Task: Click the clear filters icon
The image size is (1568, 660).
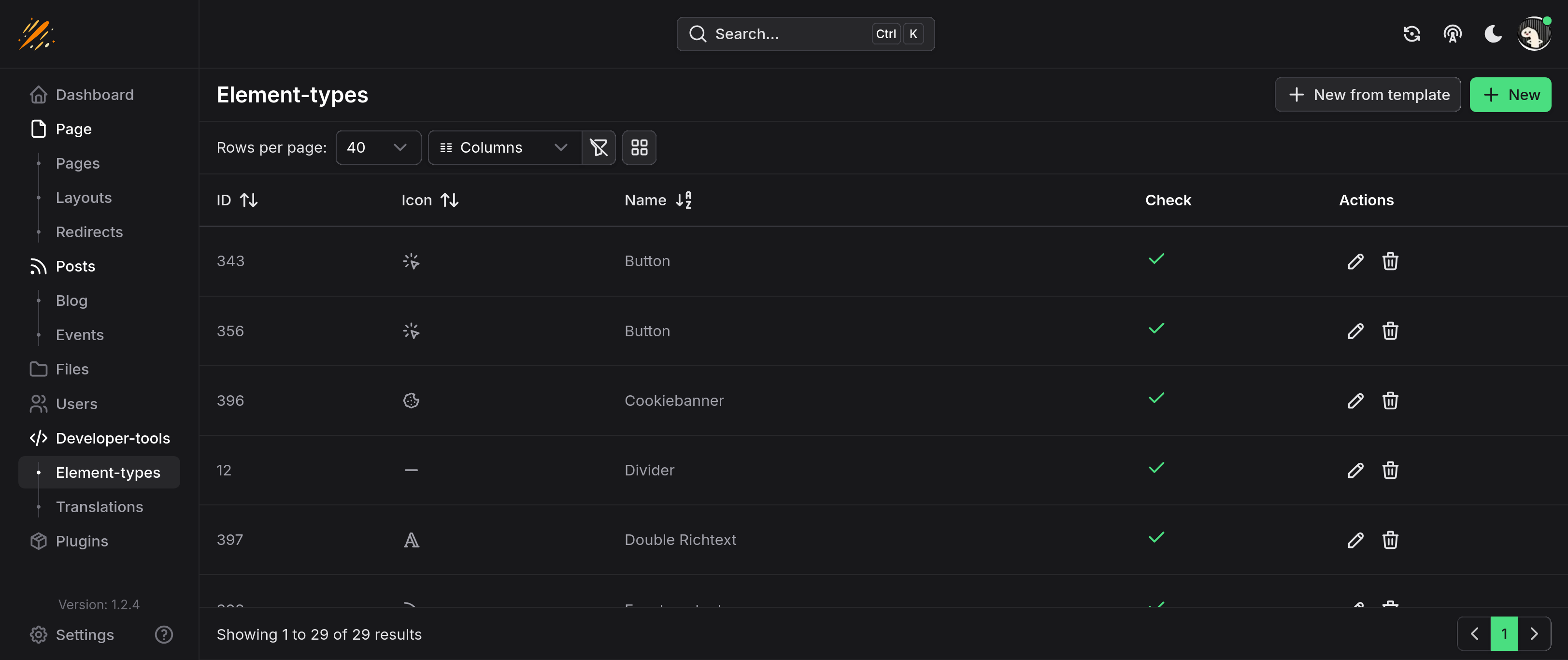Action: [599, 147]
